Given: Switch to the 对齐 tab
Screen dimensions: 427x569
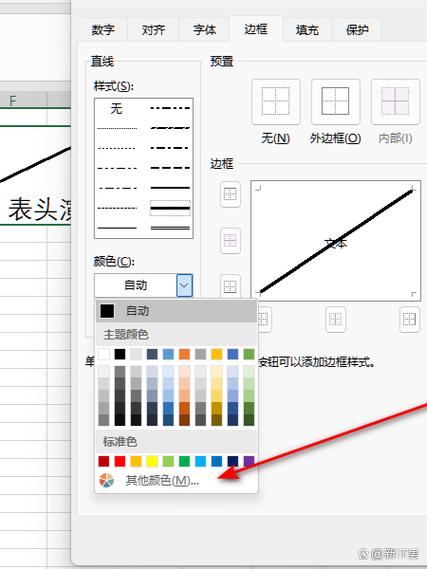Looking at the screenshot, I should tap(153, 29).
